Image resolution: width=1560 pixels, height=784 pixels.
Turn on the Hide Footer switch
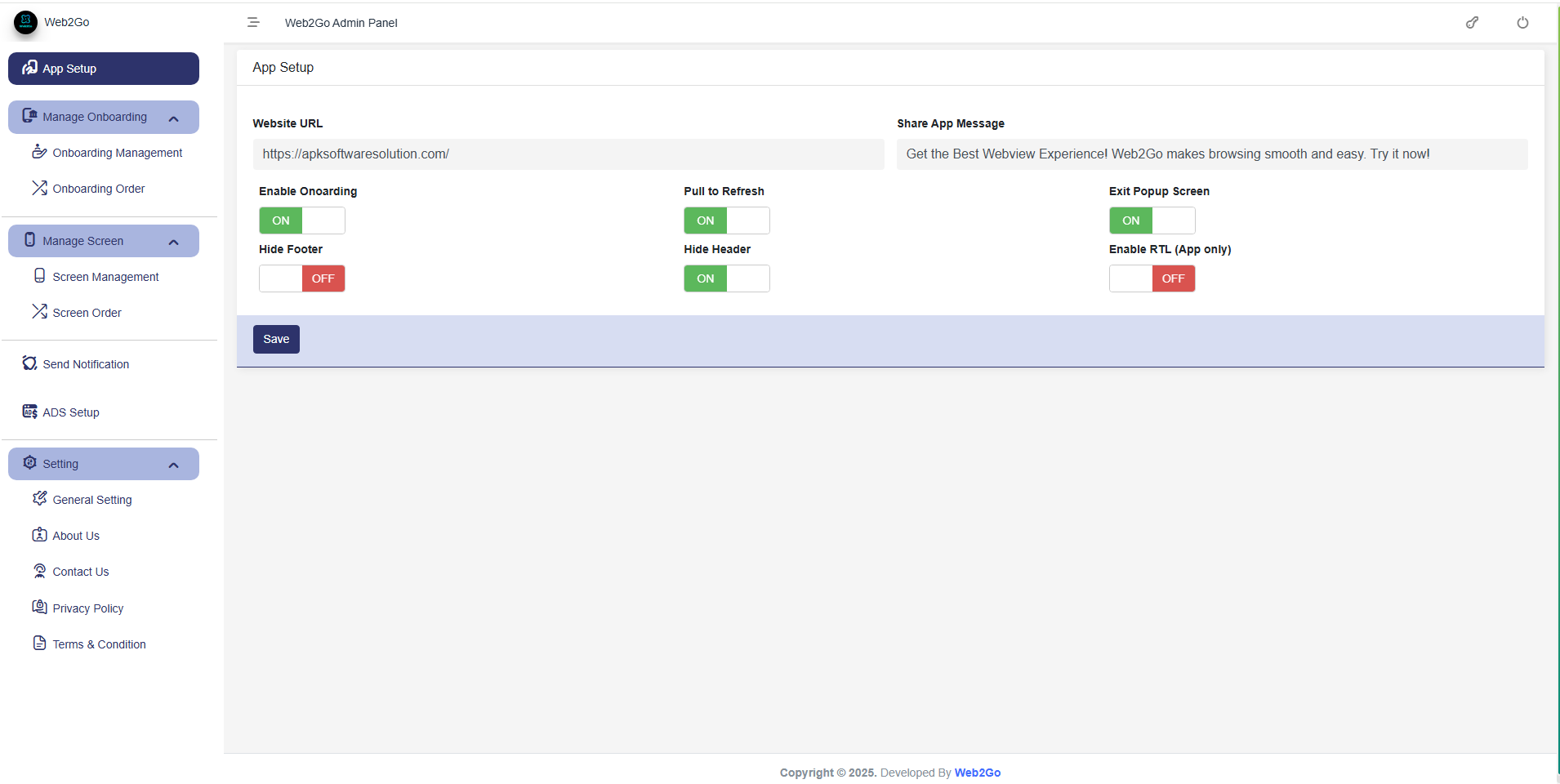click(x=302, y=278)
